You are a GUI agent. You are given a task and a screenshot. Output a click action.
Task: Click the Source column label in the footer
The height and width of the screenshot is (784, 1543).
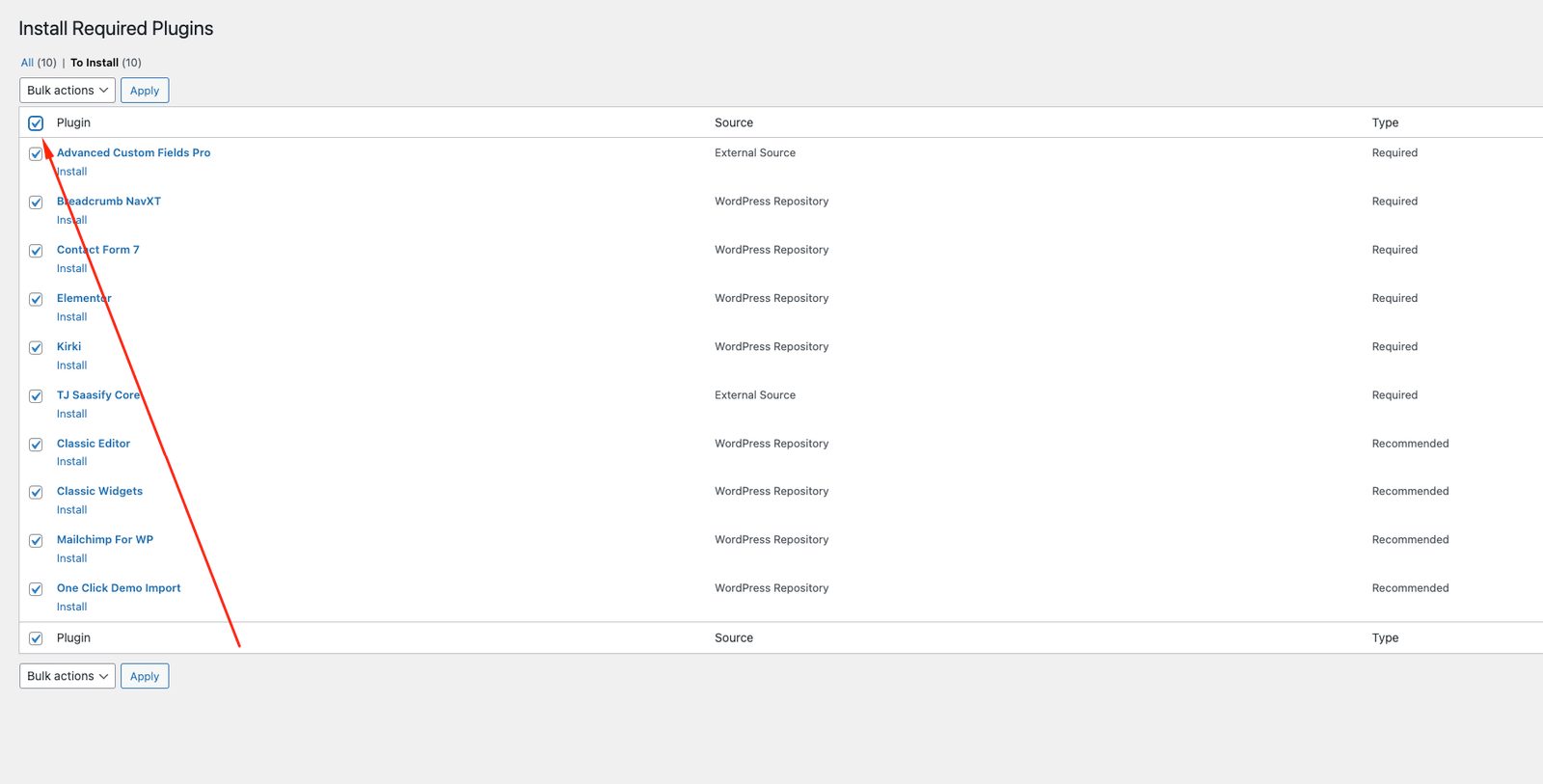click(734, 637)
